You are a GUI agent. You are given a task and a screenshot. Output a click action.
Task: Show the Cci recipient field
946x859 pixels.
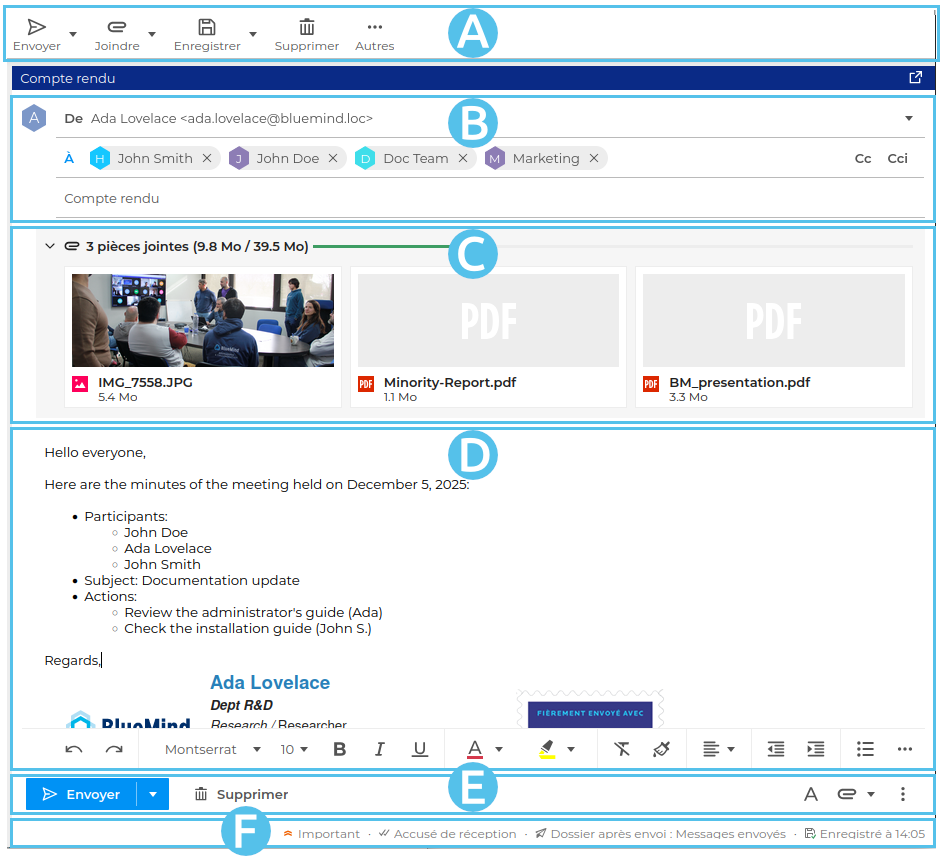898,159
